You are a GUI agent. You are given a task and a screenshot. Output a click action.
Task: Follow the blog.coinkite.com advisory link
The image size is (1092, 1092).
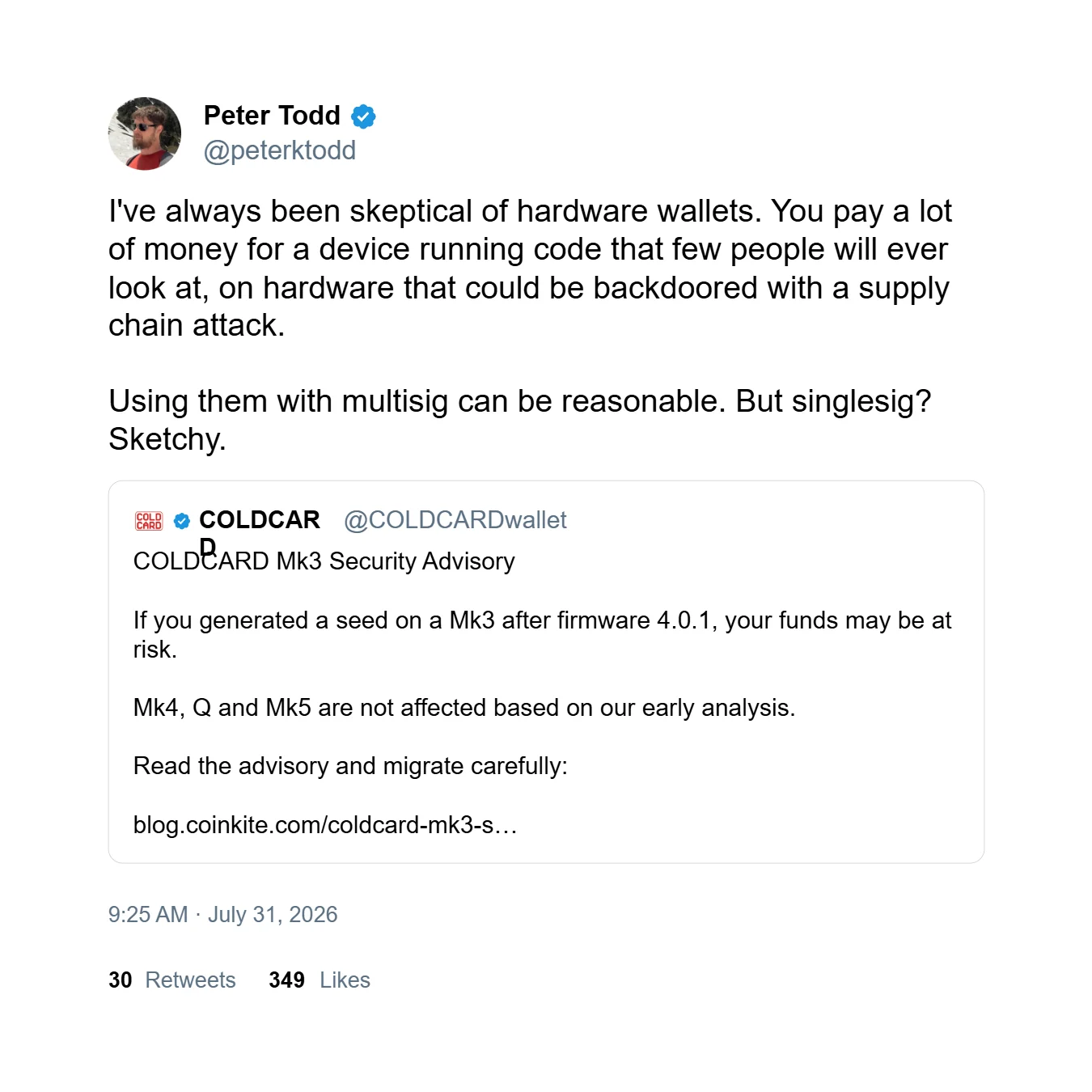(x=325, y=825)
